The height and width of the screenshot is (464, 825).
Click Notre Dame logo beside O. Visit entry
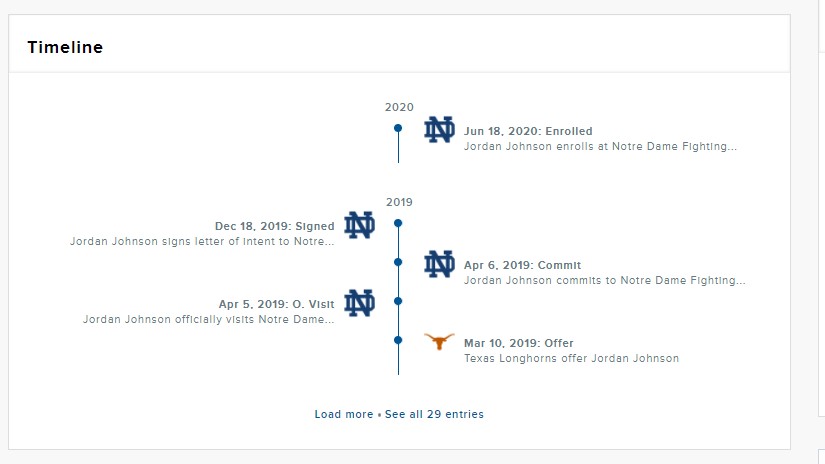coord(359,302)
